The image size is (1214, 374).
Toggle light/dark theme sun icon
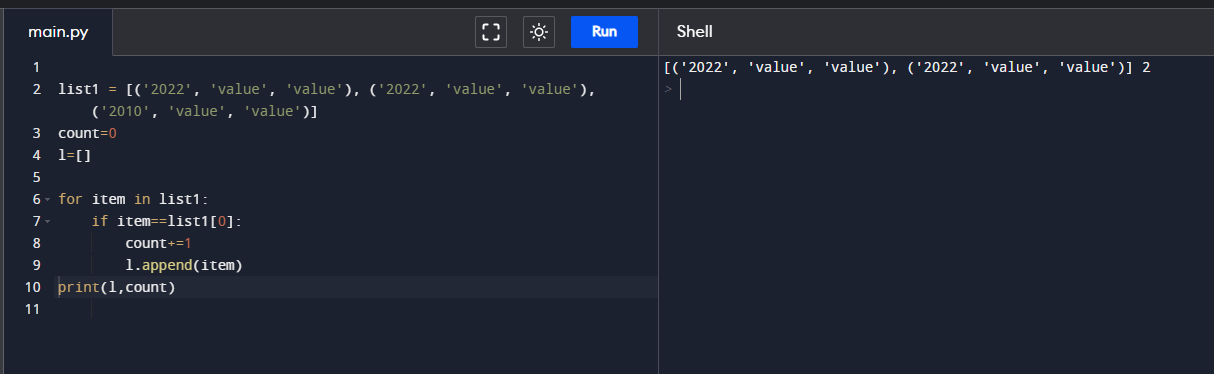coord(539,32)
